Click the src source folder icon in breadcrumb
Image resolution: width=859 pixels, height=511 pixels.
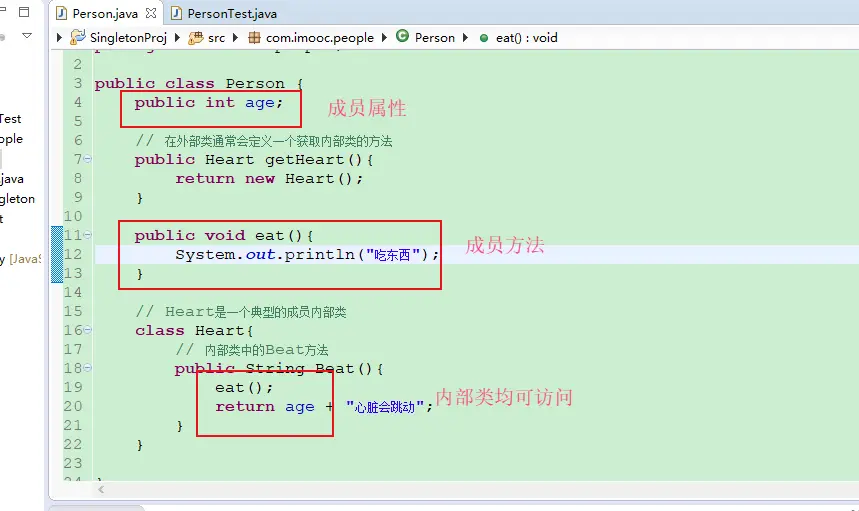[196, 38]
